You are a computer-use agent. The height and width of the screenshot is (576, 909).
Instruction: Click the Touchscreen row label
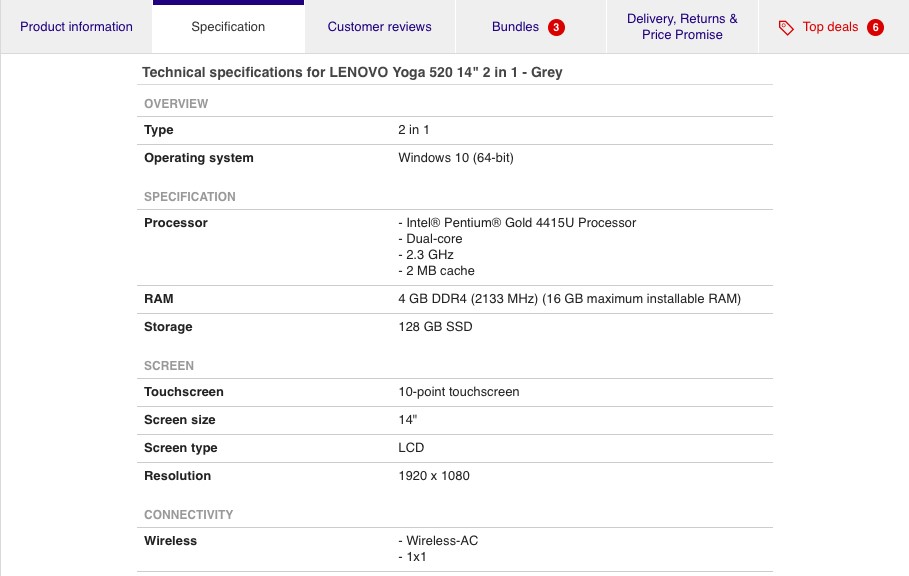[x=184, y=392]
